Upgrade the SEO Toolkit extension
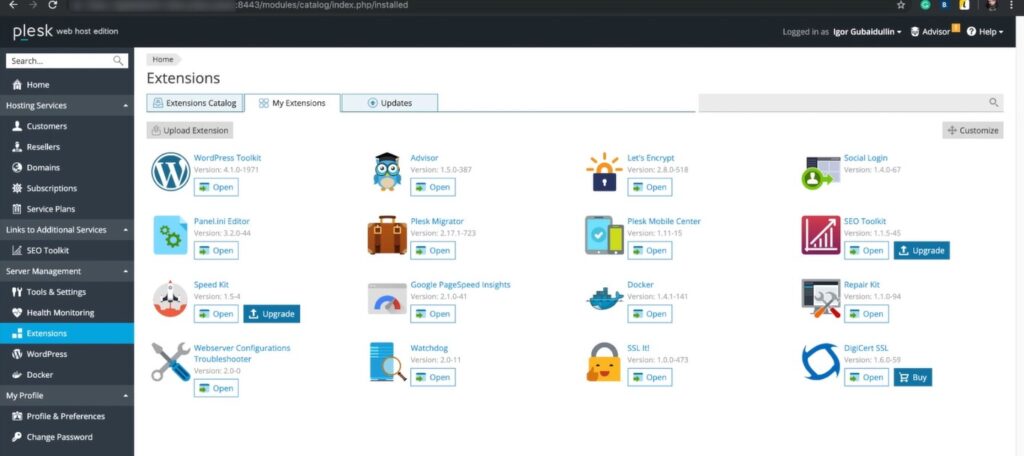The width and height of the screenshot is (1024, 456). tap(921, 250)
